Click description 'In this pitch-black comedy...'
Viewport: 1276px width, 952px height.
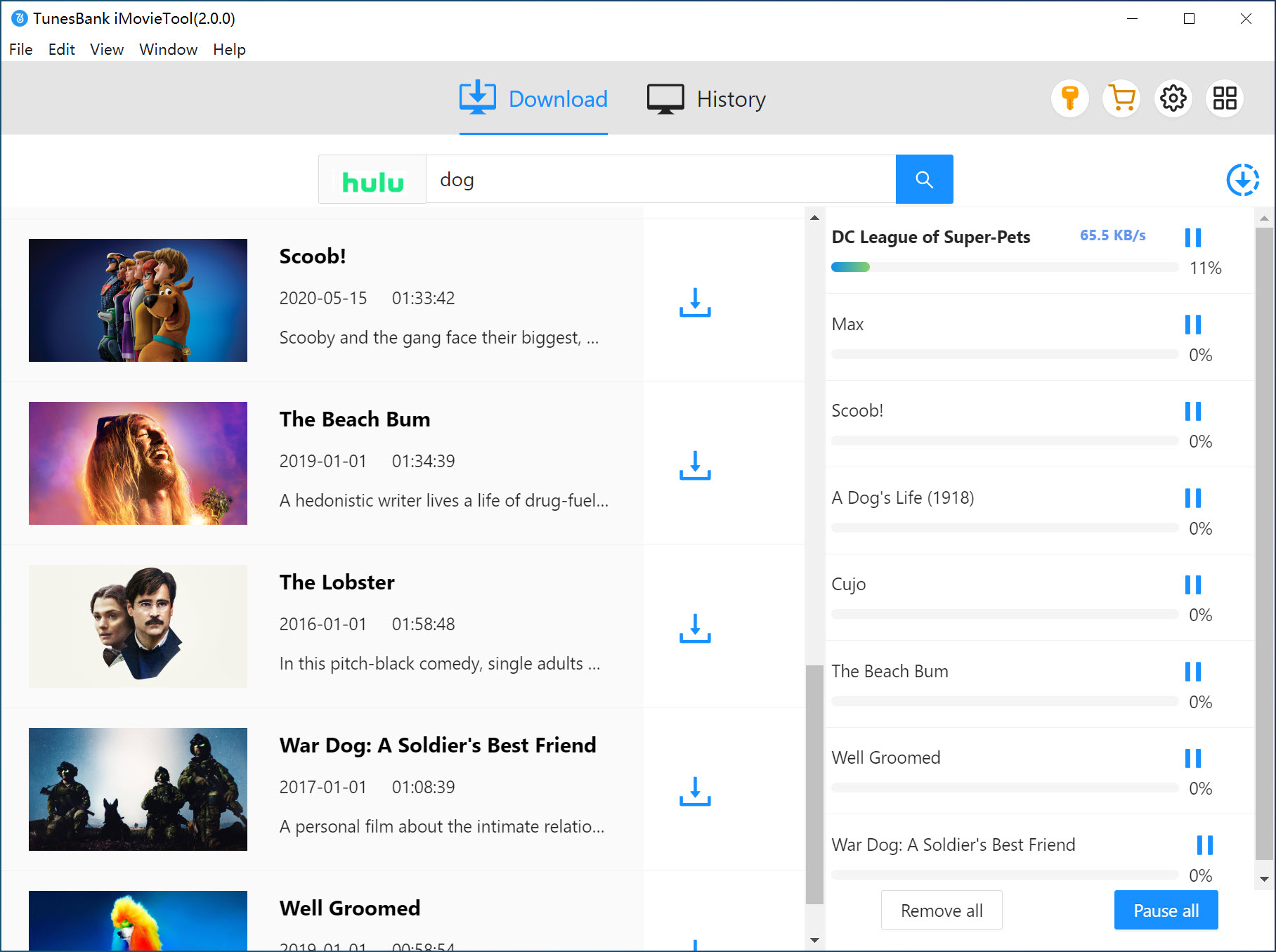tap(440, 664)
